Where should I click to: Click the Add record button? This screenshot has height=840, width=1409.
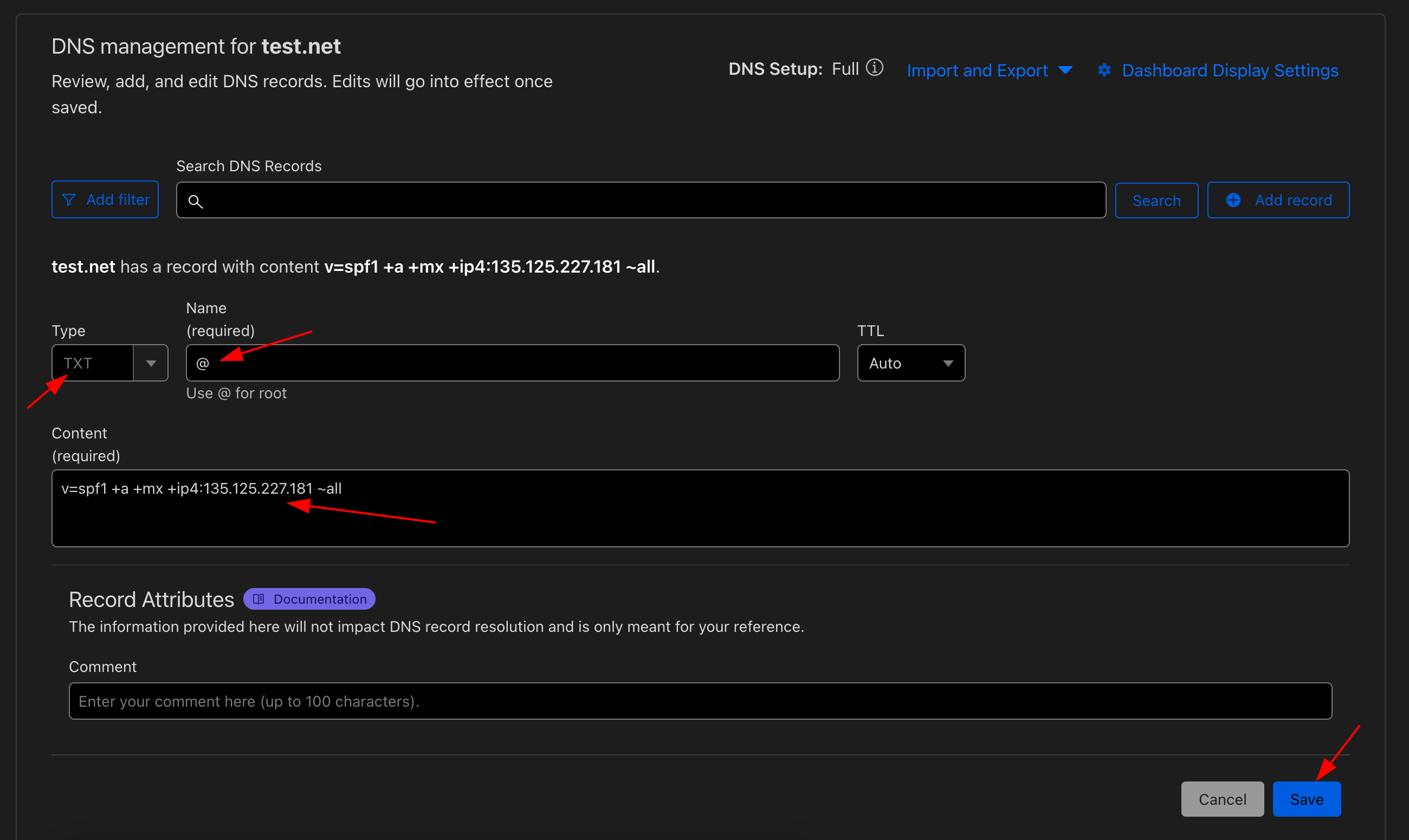click(1278, 201)
